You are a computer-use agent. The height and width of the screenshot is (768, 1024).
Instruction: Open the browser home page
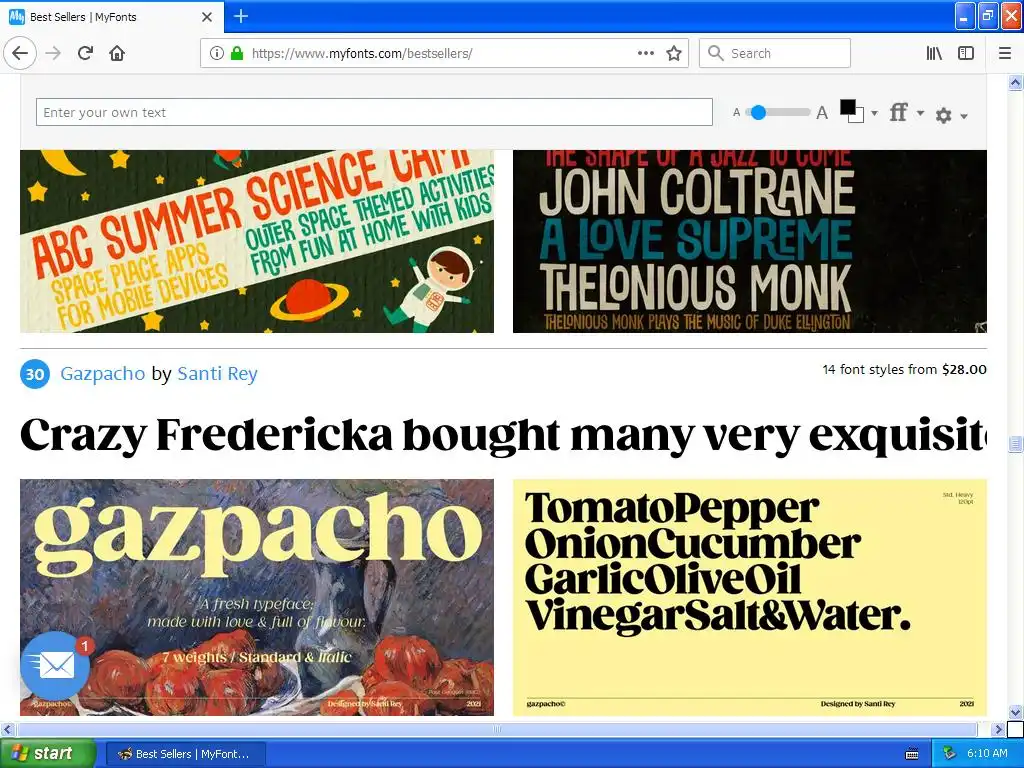pyautogui.click(x=117, y=53)
